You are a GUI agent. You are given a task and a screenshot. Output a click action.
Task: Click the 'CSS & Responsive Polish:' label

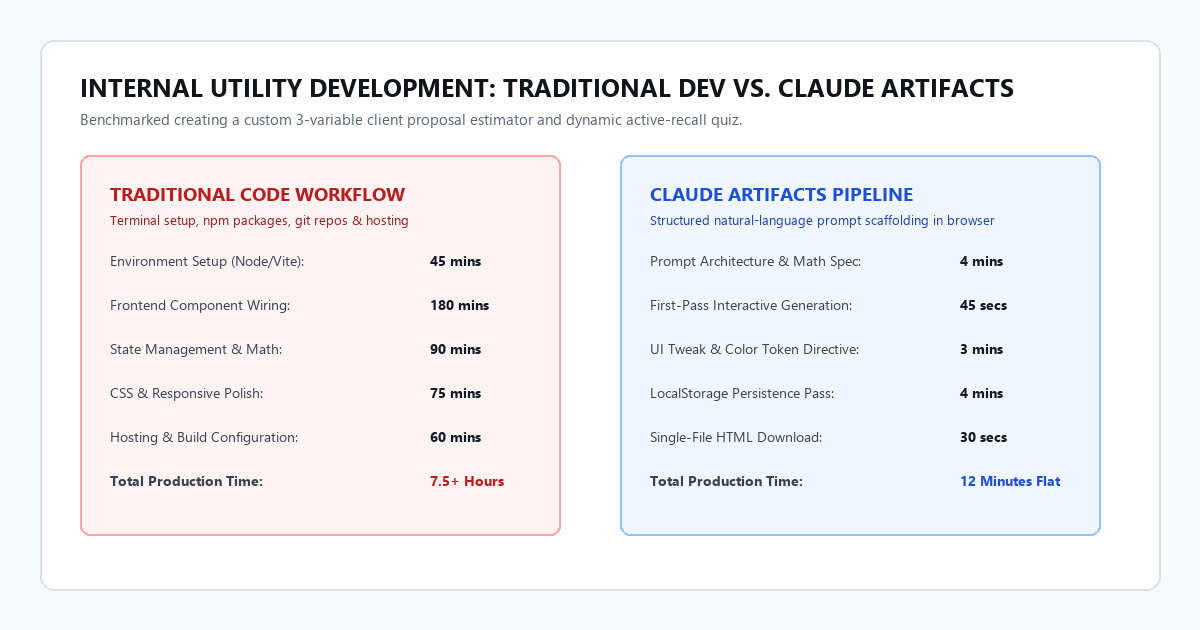[x=187, y=393]
